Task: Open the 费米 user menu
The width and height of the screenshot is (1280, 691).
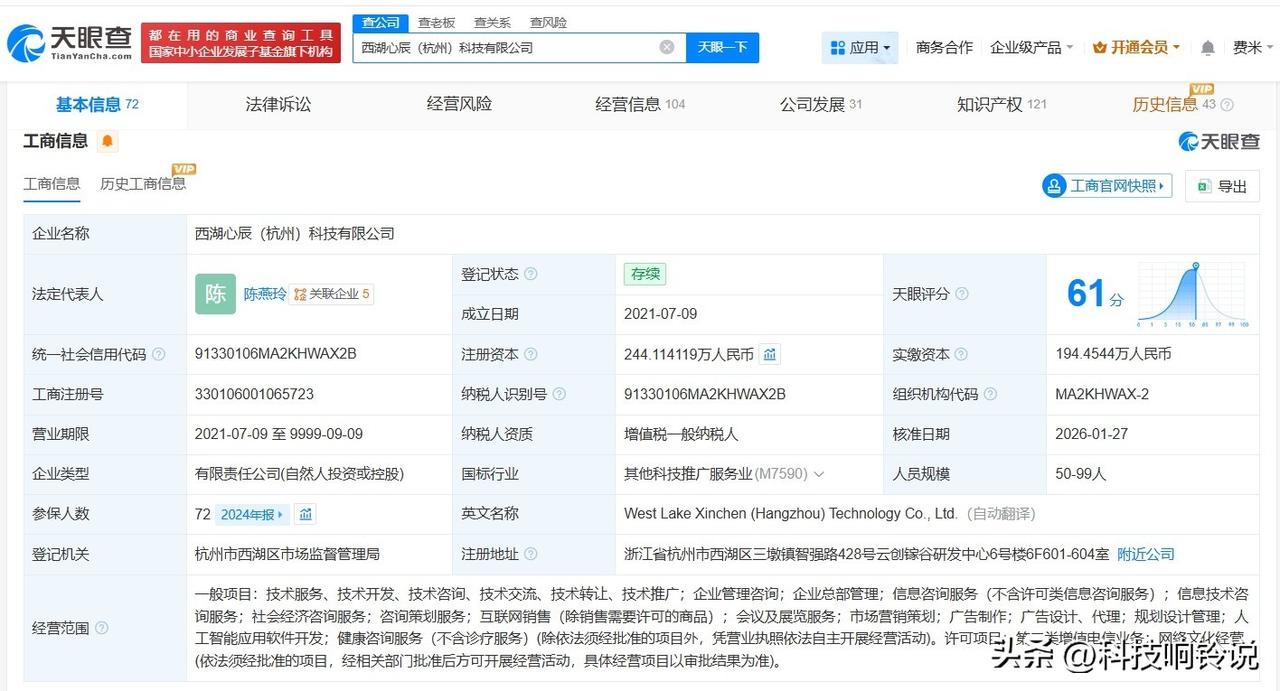Action: 1253,47
